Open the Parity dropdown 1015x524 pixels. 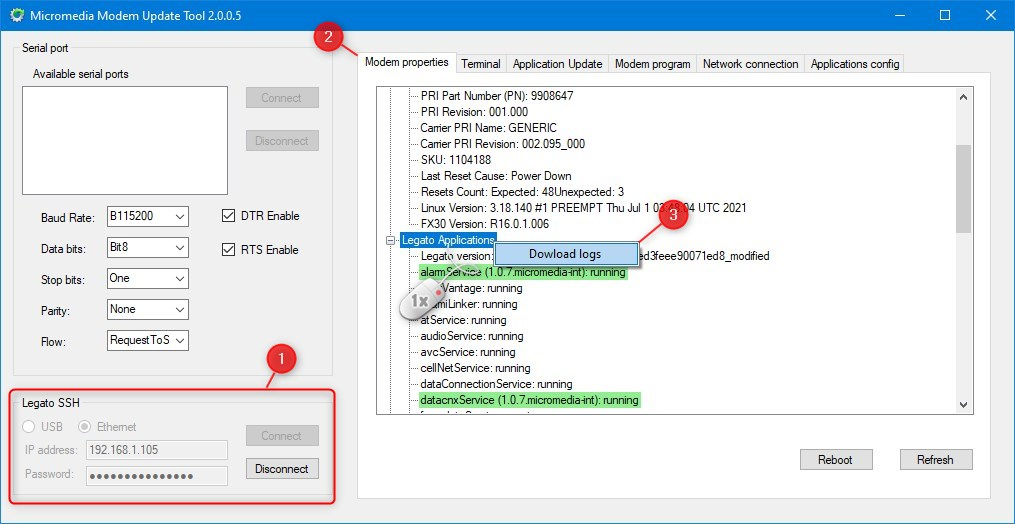point(147,310)
